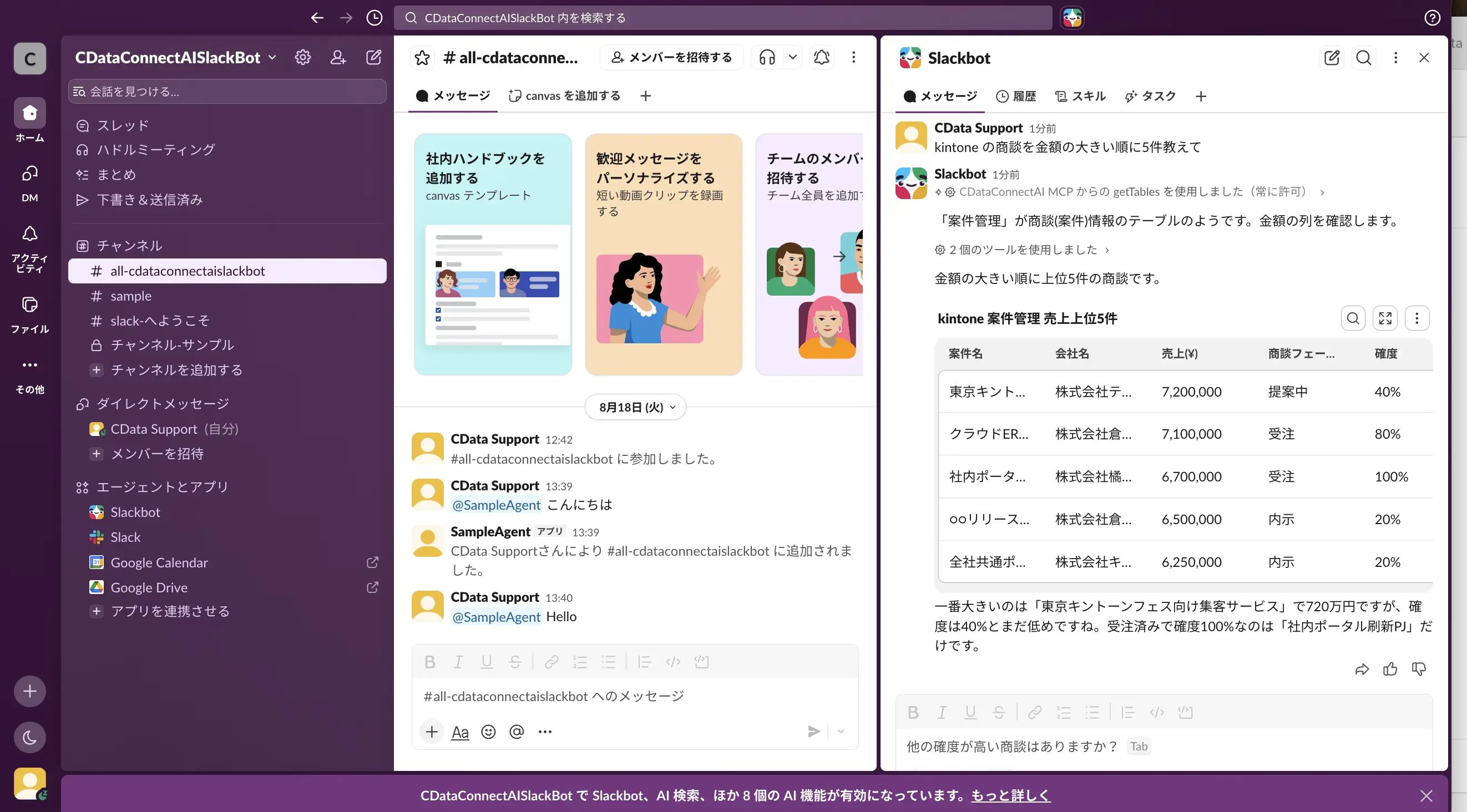Viewport: 1467px width, 812px height.
Task: Collapse the チャンネル section
Action: pos(129,245)
